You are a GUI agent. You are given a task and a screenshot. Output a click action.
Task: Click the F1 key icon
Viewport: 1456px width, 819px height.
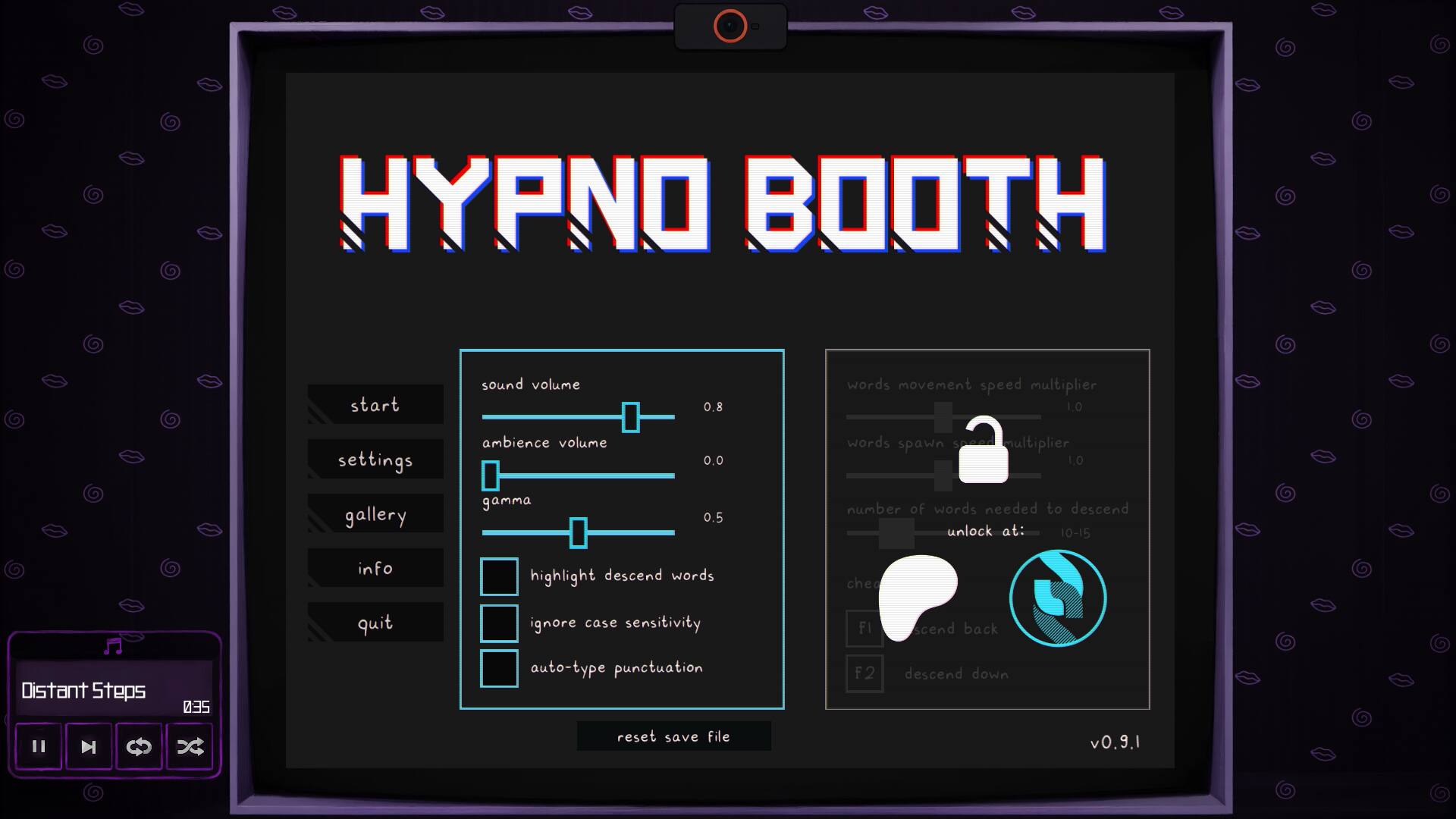[864, 629]
